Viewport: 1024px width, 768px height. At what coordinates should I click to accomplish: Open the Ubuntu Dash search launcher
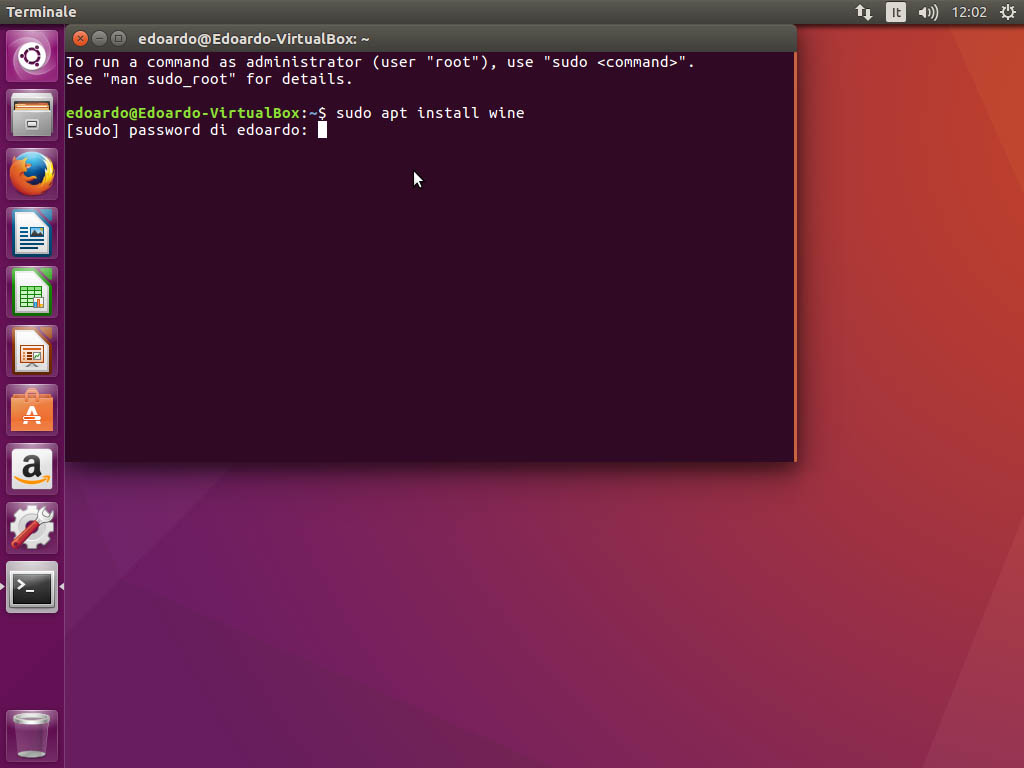(33, 56)
